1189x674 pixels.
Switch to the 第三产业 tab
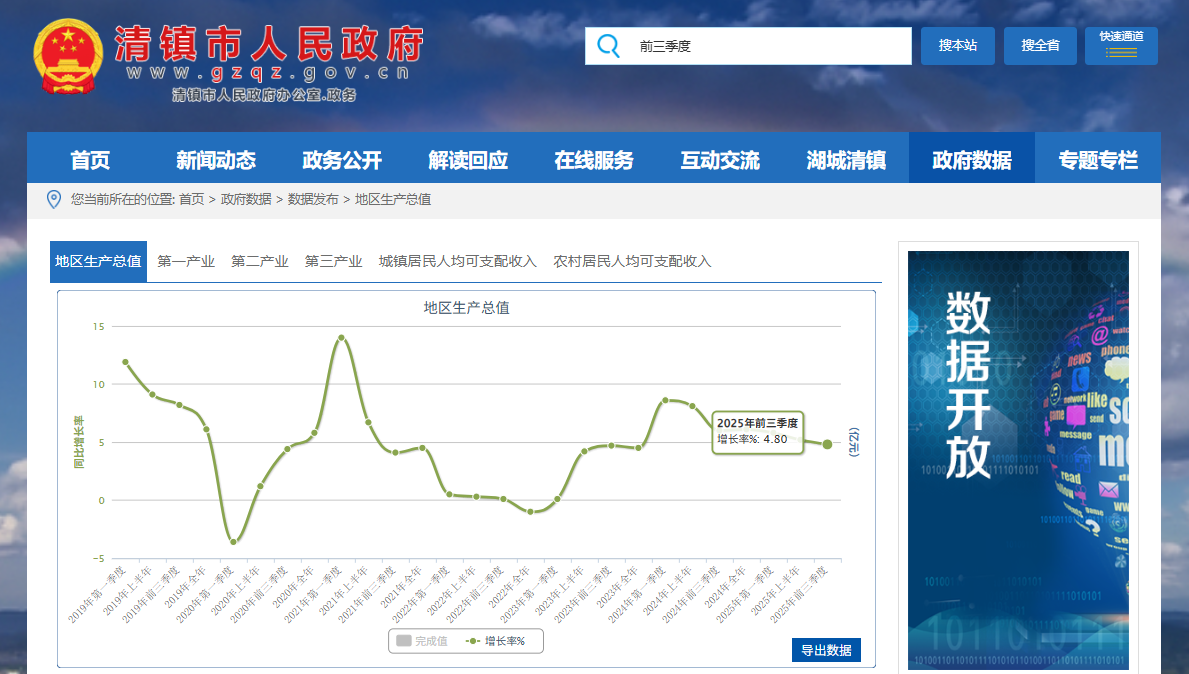(x=333, y=262)
